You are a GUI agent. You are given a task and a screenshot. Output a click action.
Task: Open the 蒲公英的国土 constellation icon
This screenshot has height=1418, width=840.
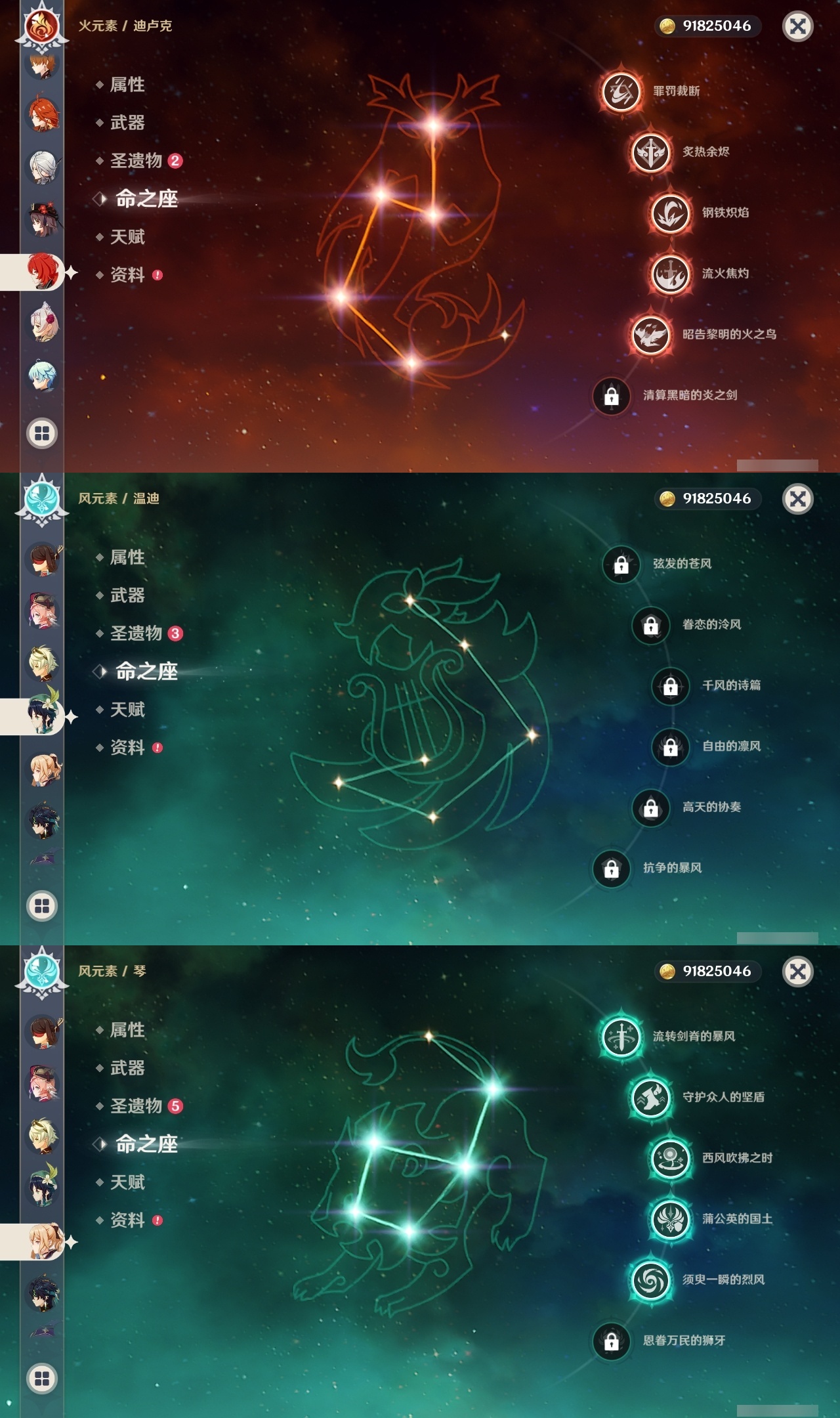[670, 1219]
